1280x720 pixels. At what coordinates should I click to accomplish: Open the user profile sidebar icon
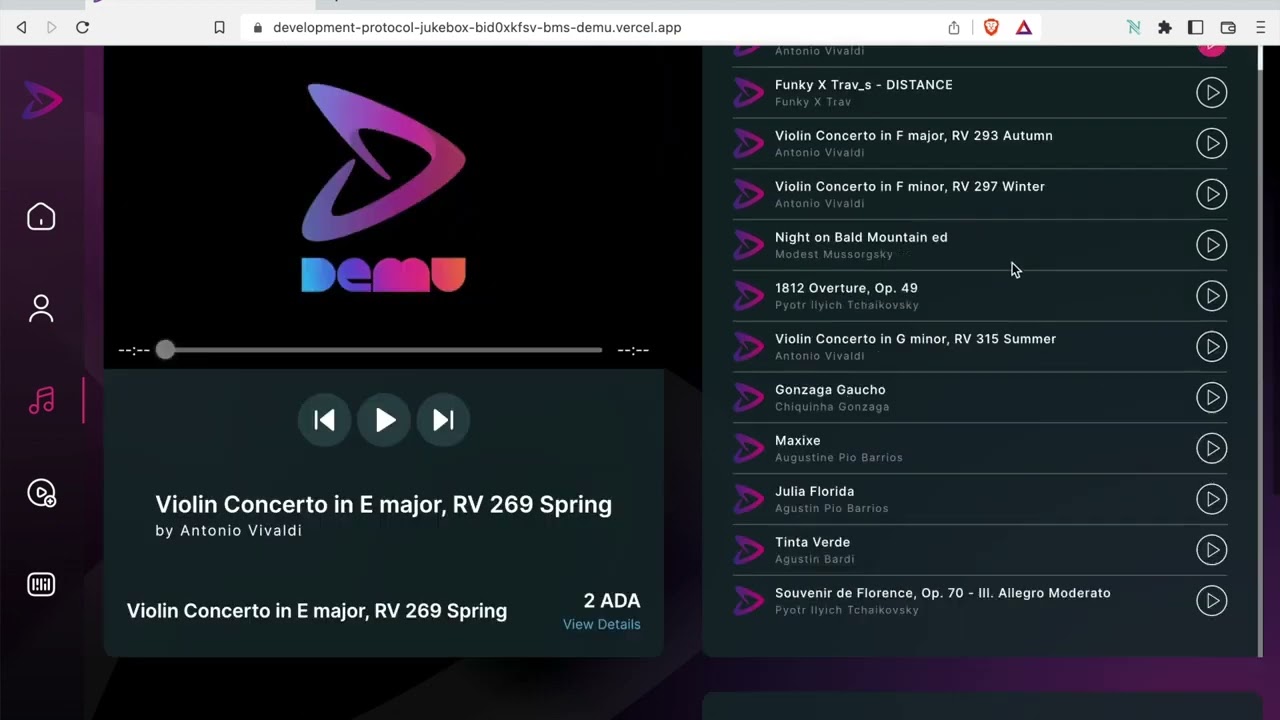pos(41,308)
